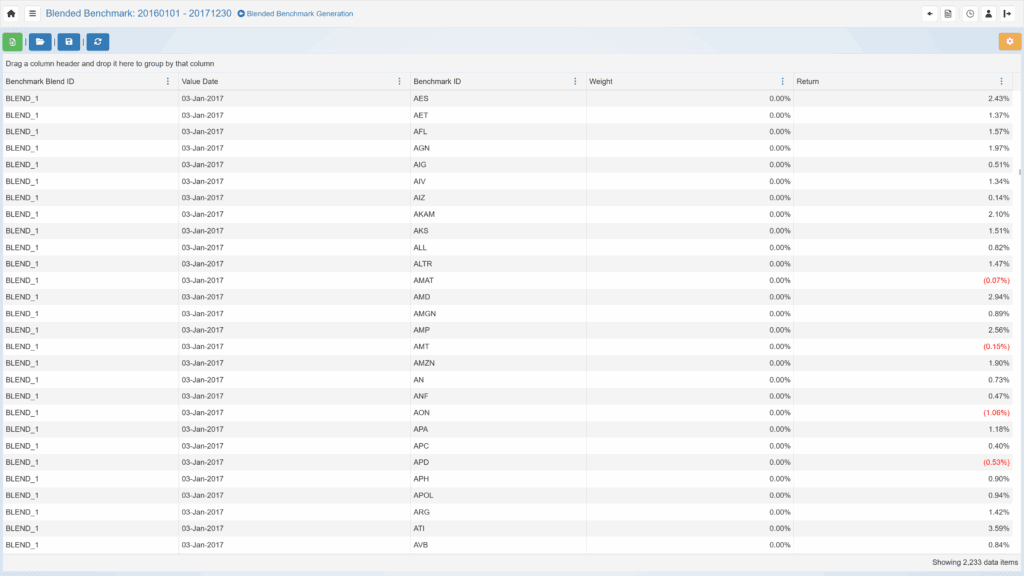Viewport: 1024px width, 576px height.
Task: Select the AMZN benchmark row
Action: (x=424, y=363)
